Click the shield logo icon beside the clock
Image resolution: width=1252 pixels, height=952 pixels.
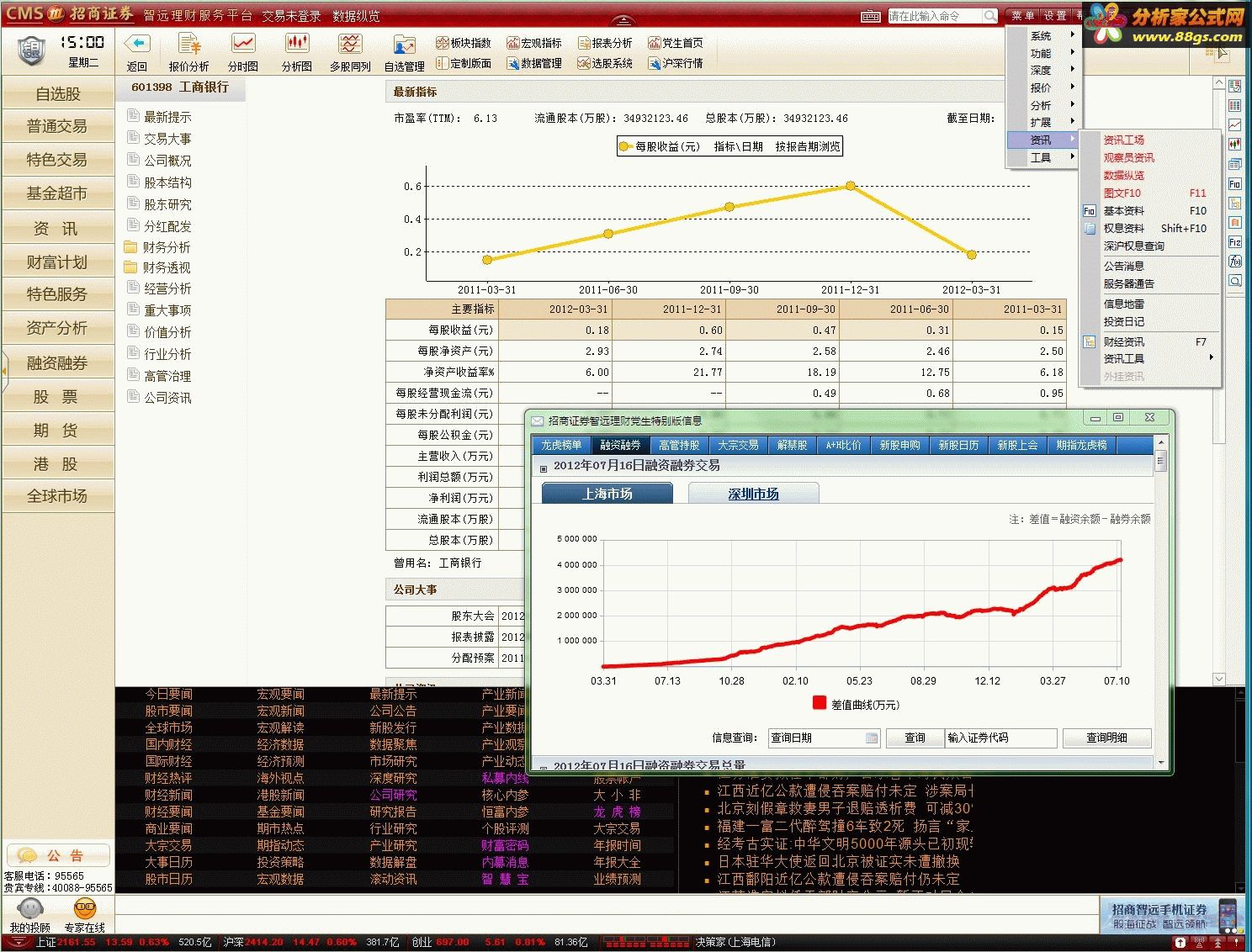point(31,50)
